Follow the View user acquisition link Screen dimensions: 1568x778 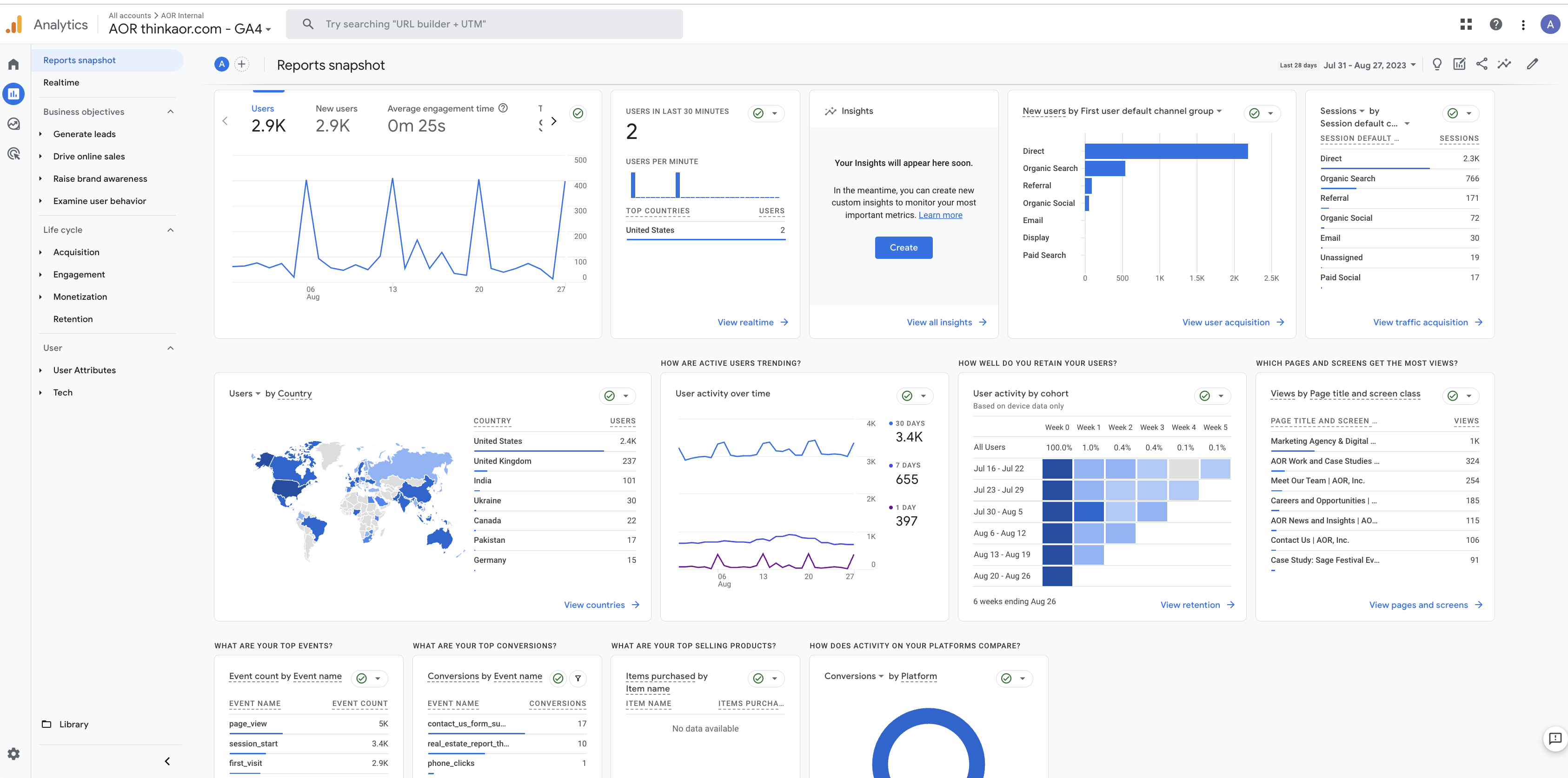[x=1233, y=323]
